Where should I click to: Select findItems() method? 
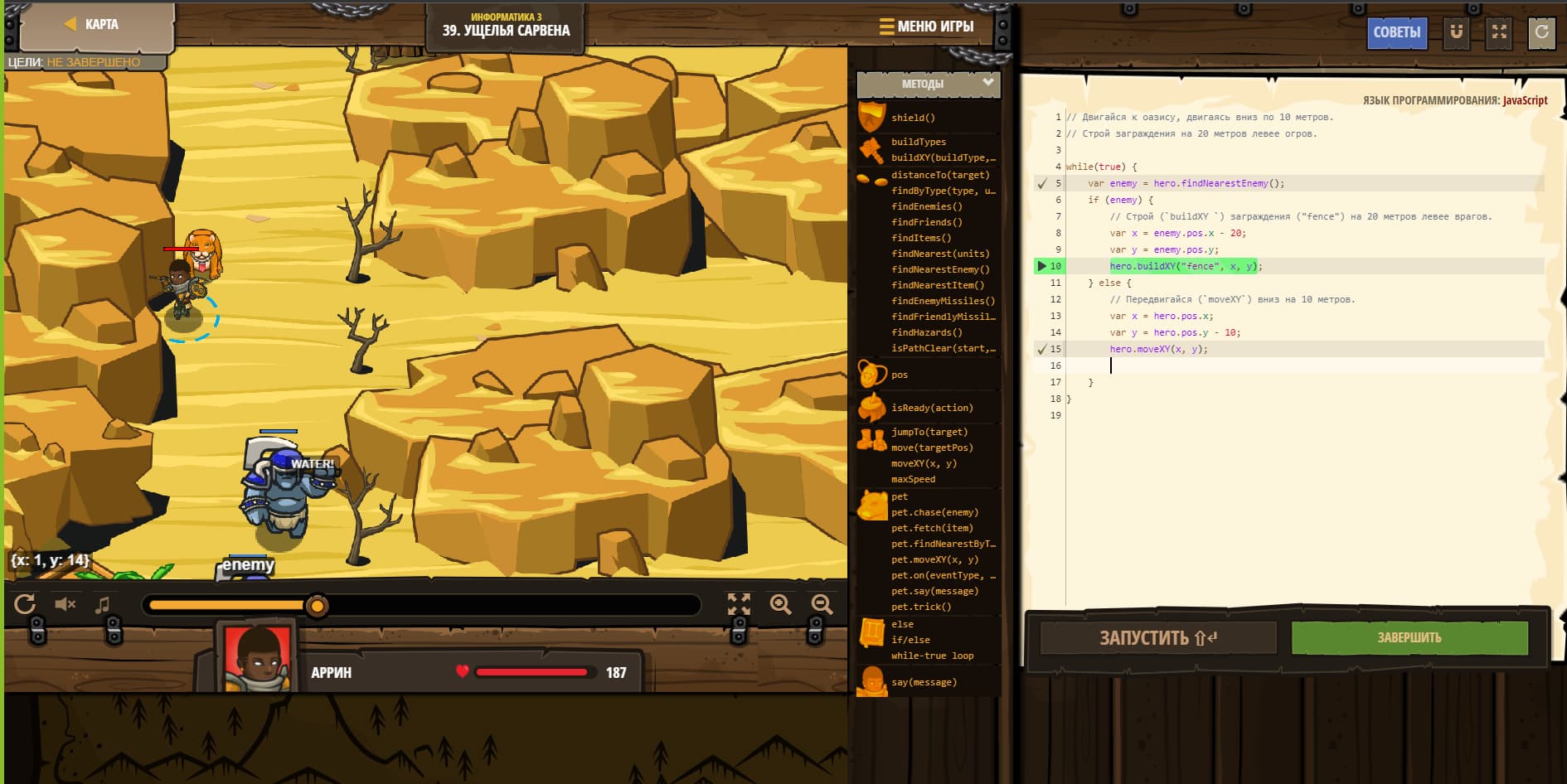click(x=921, y=238)
